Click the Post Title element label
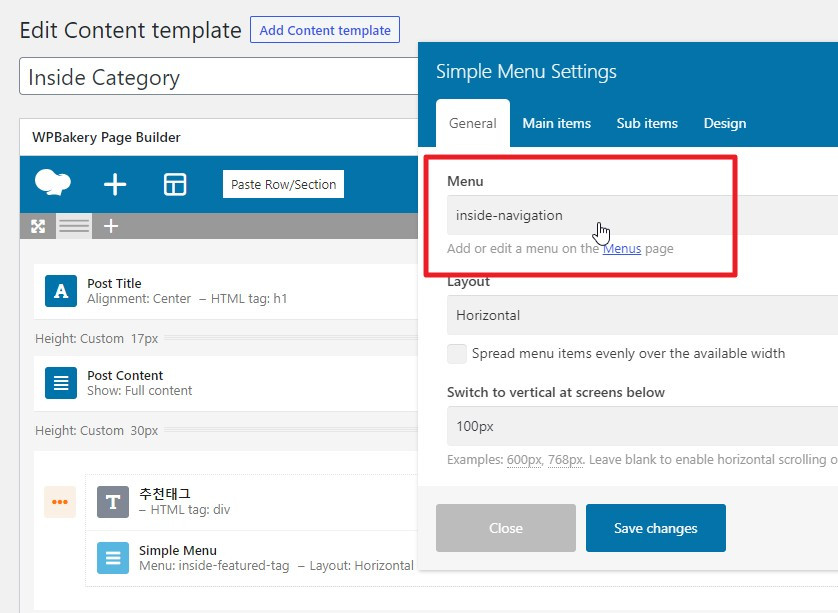 point(114,283)
